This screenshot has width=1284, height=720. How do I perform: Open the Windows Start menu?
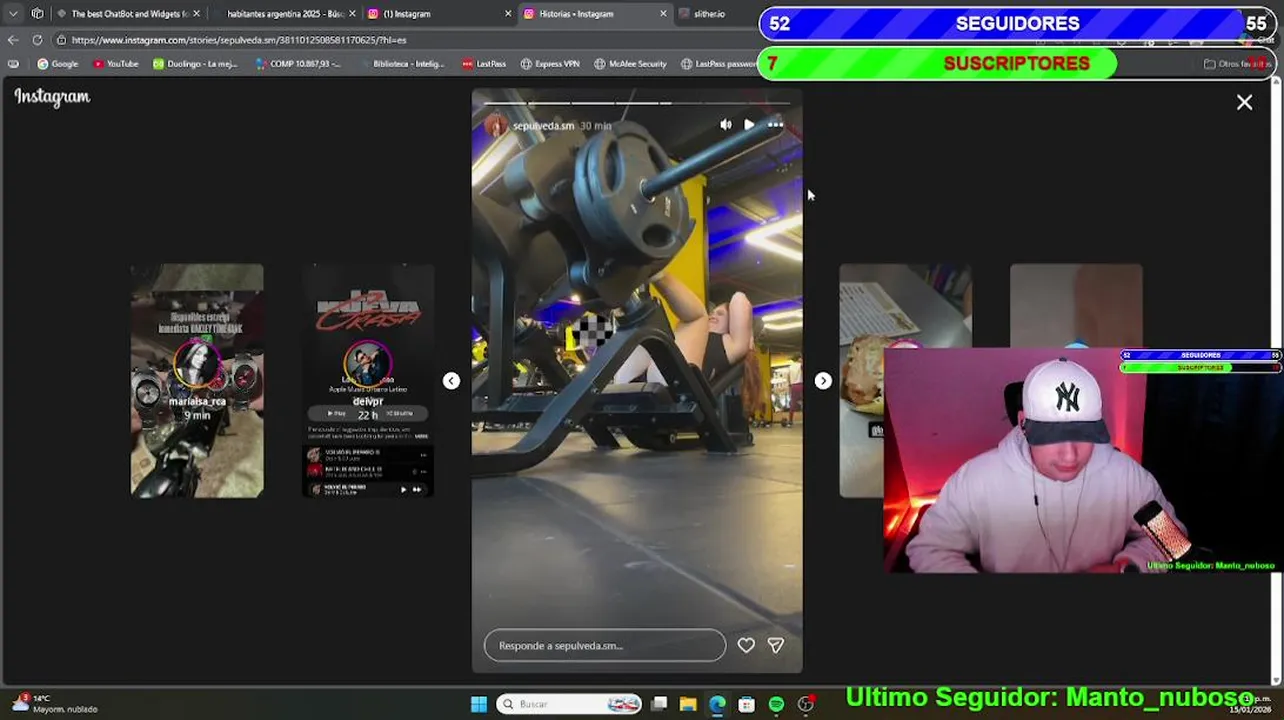479,704
